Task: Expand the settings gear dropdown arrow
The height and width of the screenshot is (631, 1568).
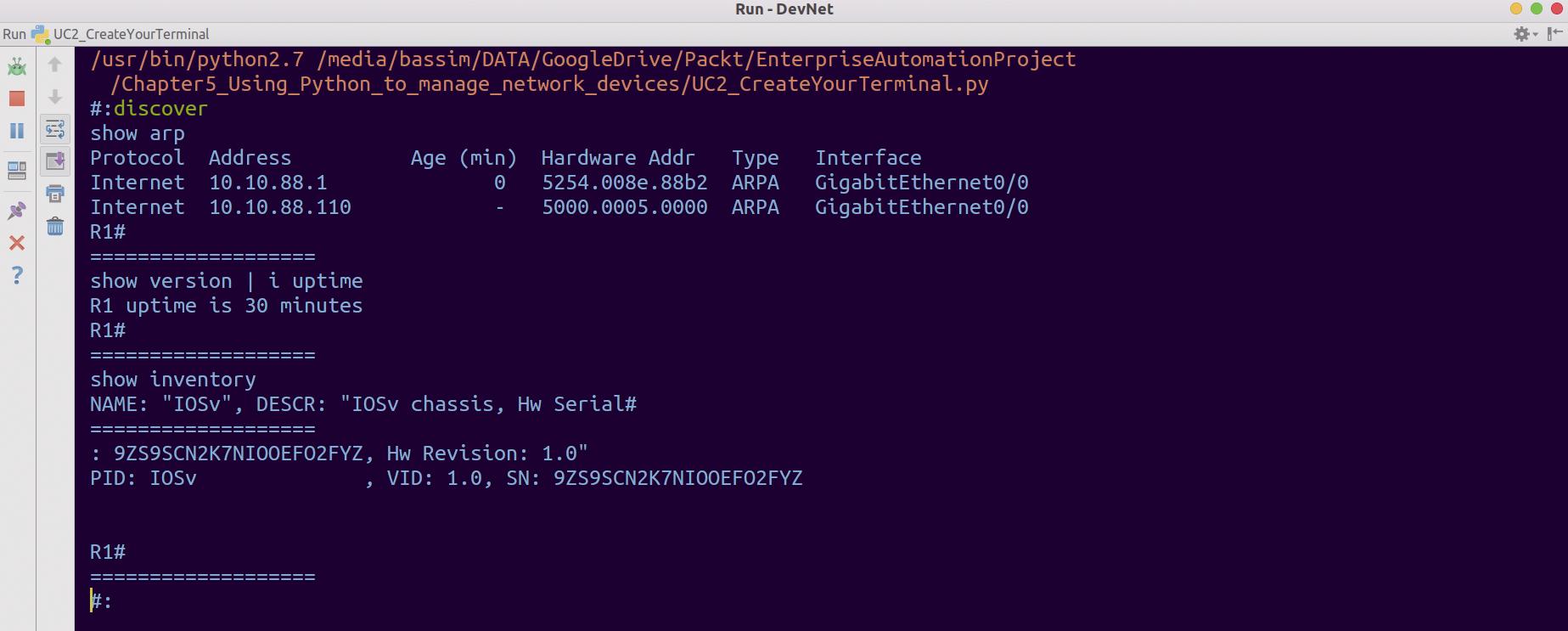Action: point(1535,34)
